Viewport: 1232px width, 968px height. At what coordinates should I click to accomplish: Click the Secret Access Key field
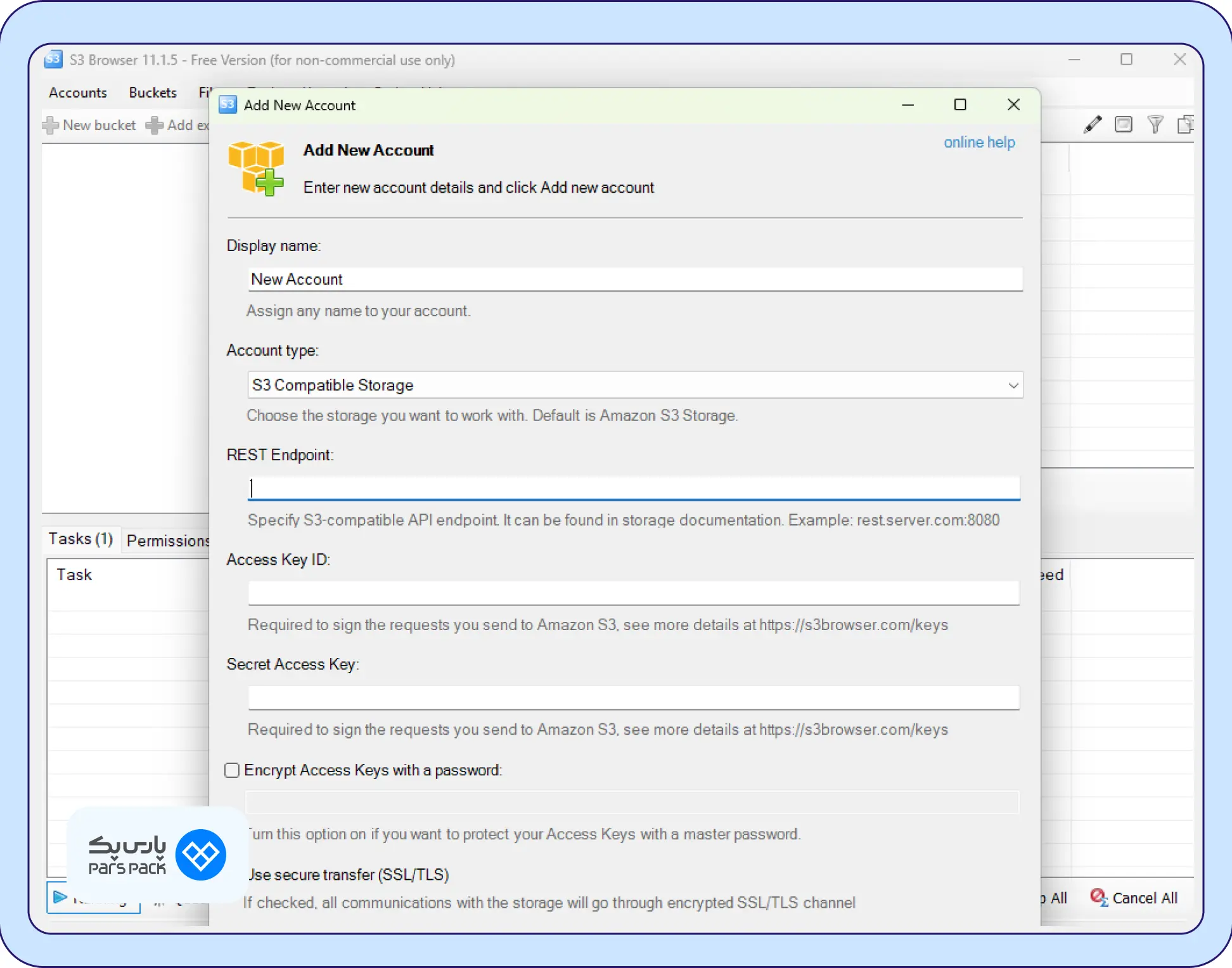point(634,697)
